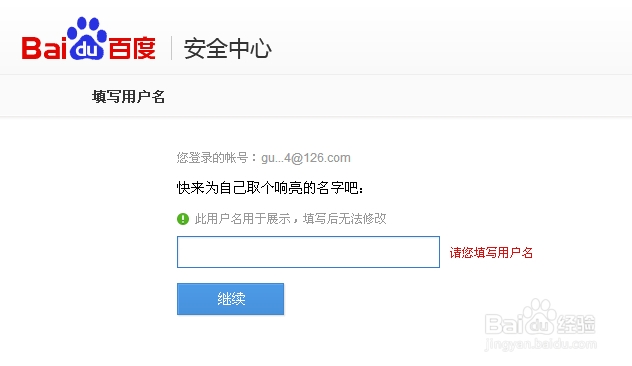This screenshot has width=632, height=366.
Task: Click the gray "Bai" watermark lettering
Action: point(504,325)
